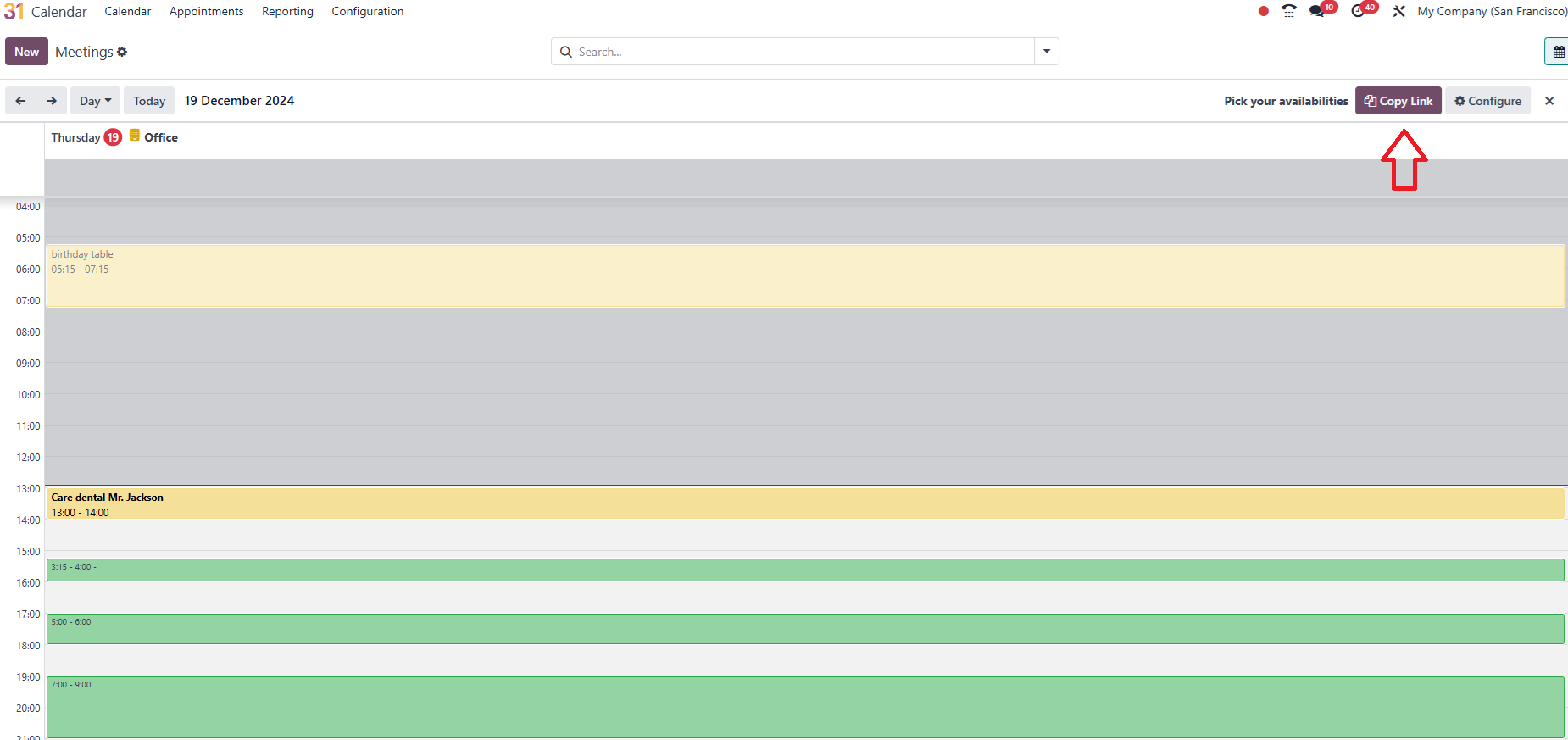The image size is (1568, 740).
Task: Open the Appointments menu
Action: coord(206,11)
